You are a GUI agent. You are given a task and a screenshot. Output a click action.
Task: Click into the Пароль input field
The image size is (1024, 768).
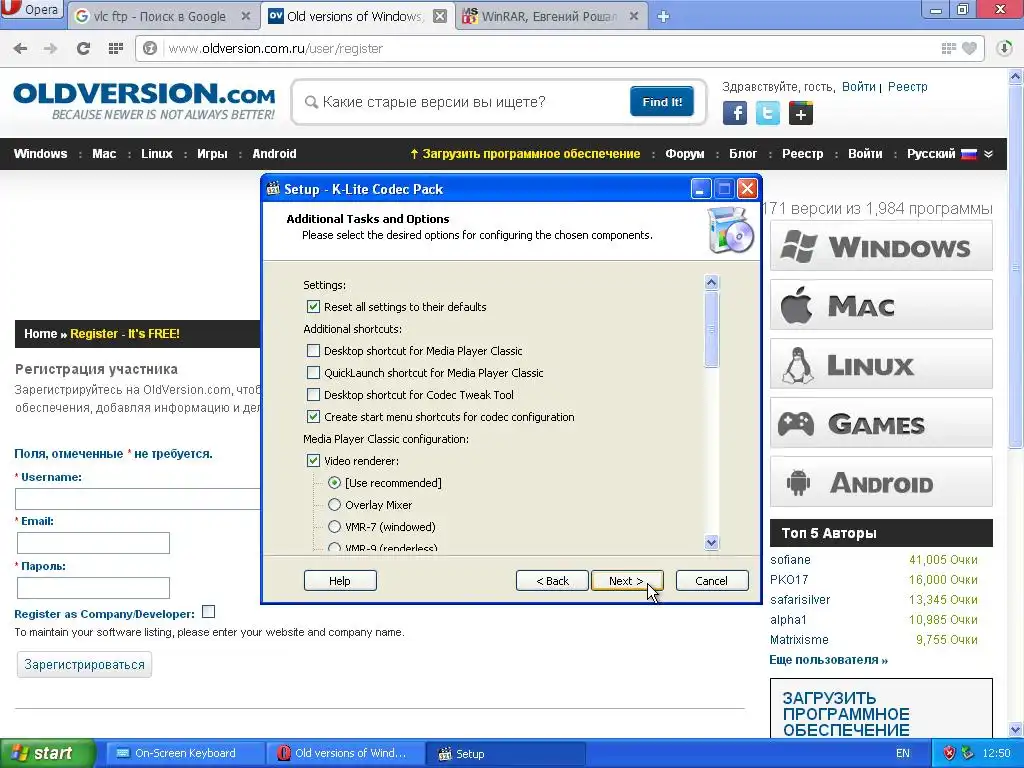[93, 588]
